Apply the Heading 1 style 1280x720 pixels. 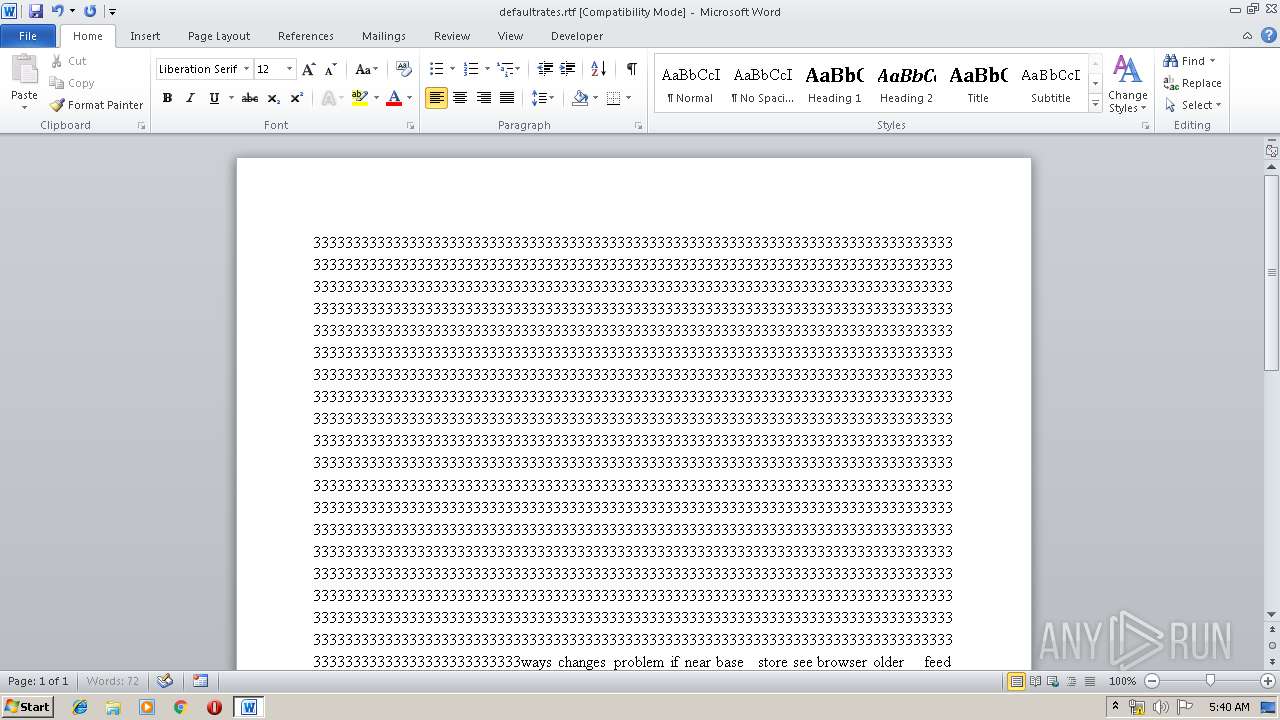click(835, 84)
